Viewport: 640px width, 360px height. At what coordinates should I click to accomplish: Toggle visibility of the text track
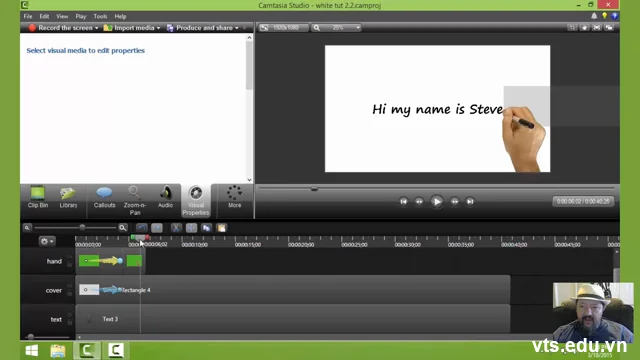pyautogui.click(x=69, y=315)
